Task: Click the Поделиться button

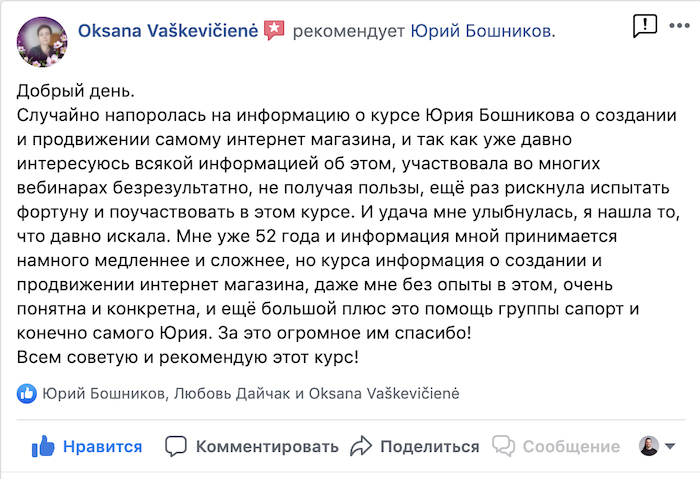Action: (x=415, y=446)
